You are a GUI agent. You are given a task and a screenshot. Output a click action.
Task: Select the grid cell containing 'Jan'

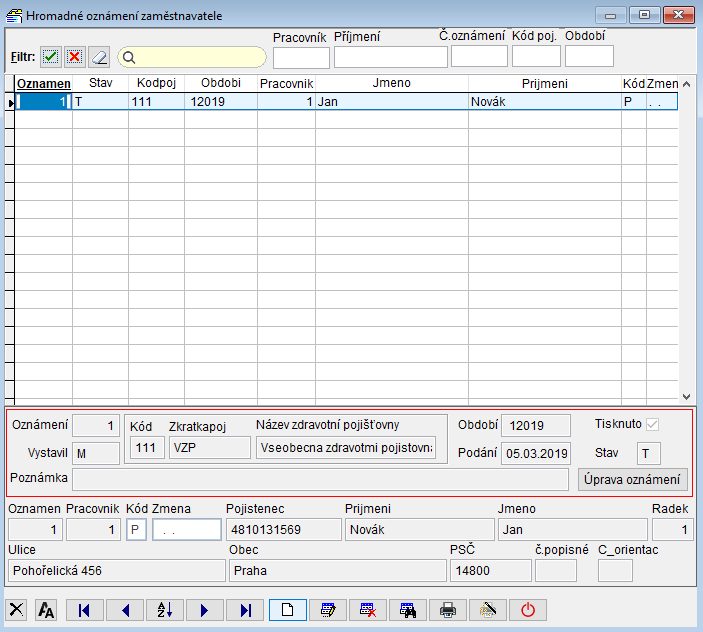point(392,102)
